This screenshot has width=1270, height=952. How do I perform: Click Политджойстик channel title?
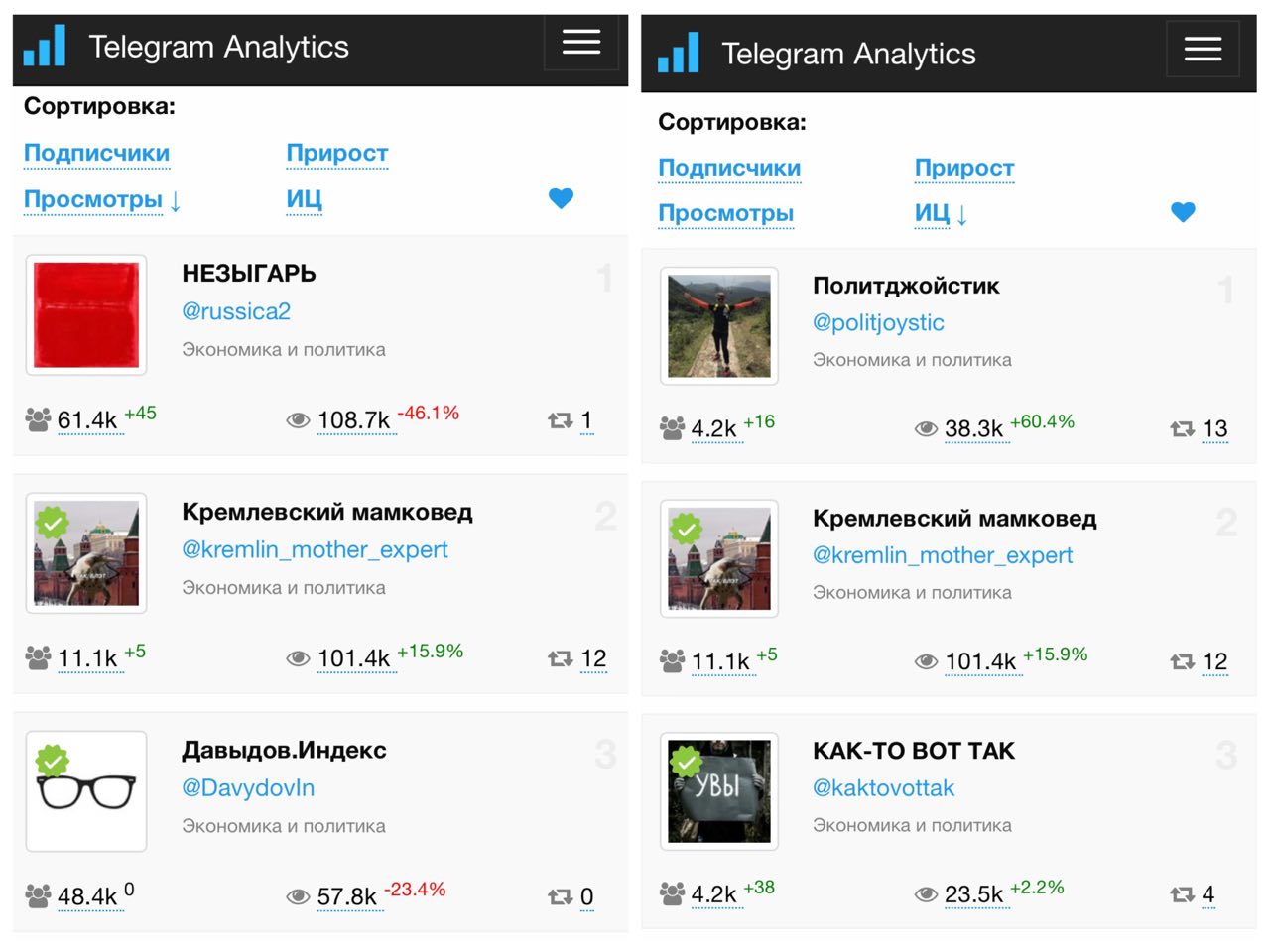pyautogui.click(x=906, y=286)
